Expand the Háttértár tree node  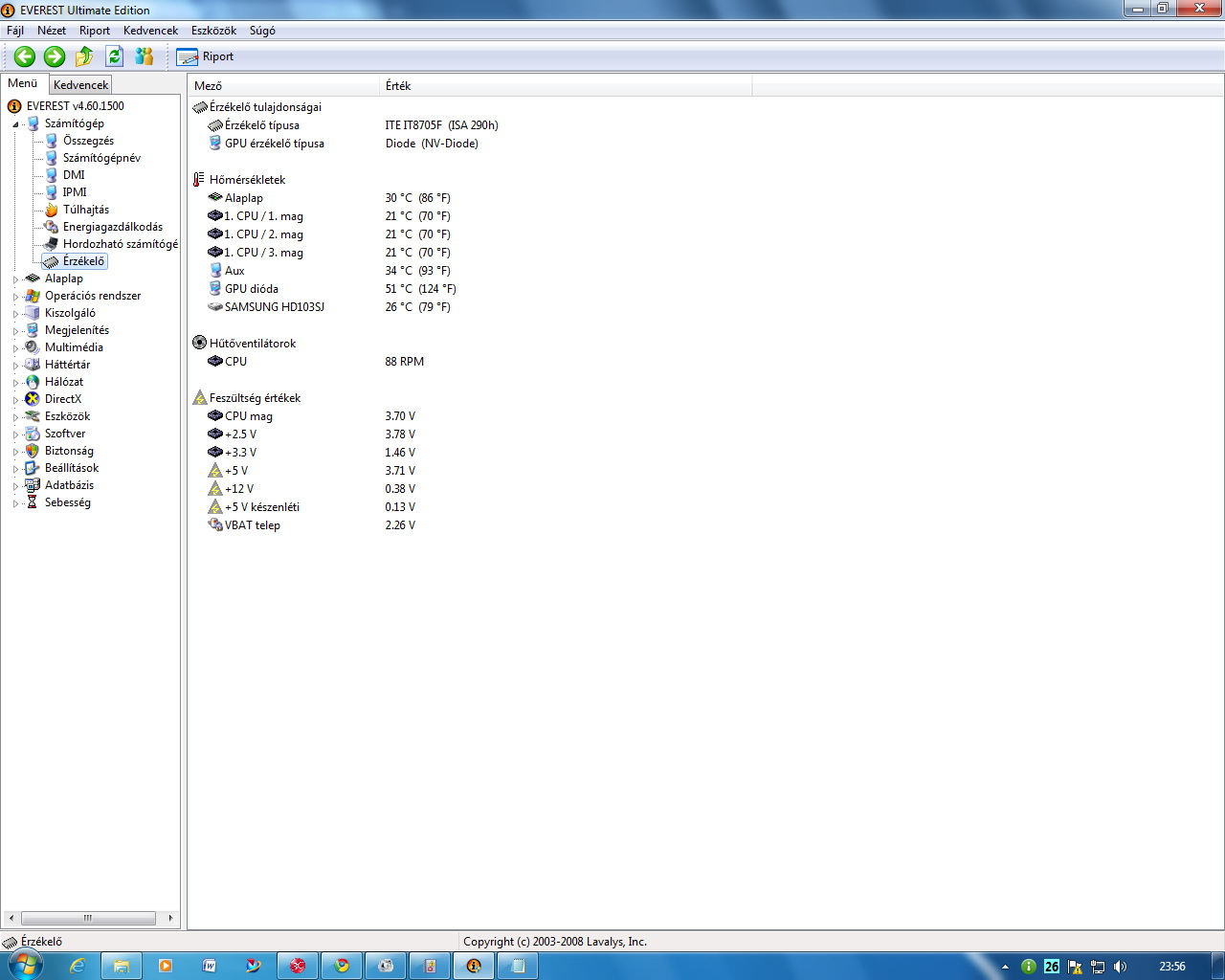point(15,366)
